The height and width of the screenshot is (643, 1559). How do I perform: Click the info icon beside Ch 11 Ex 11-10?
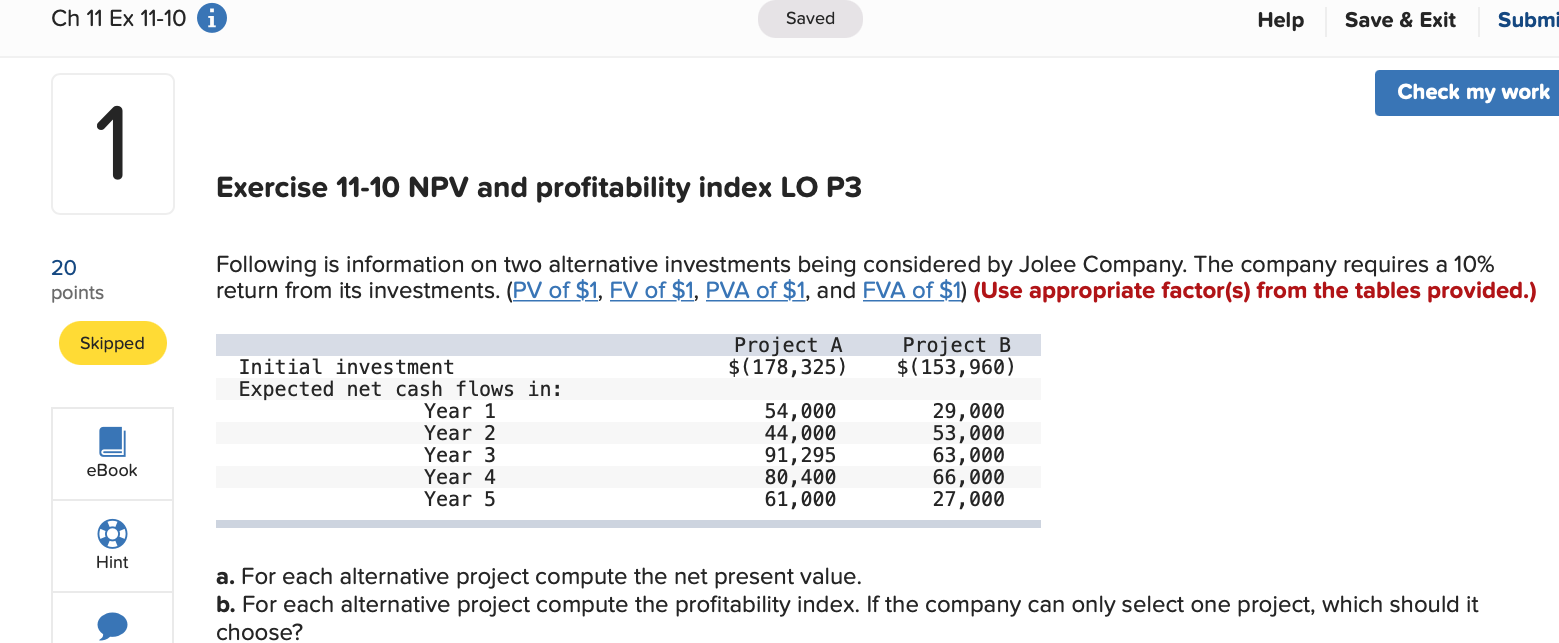click(212, 19)
